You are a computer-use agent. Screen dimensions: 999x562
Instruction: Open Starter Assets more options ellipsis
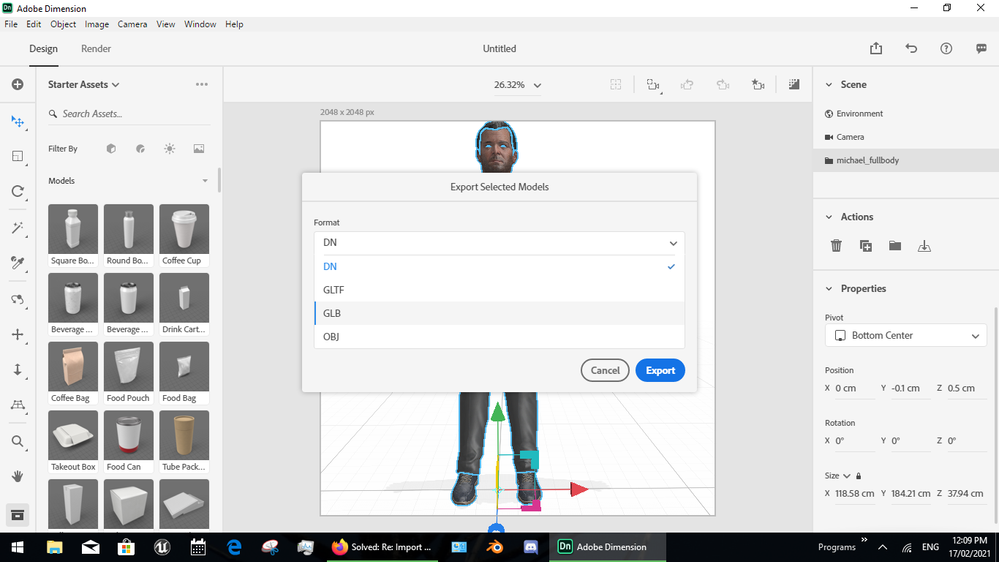tap(201, 84)
